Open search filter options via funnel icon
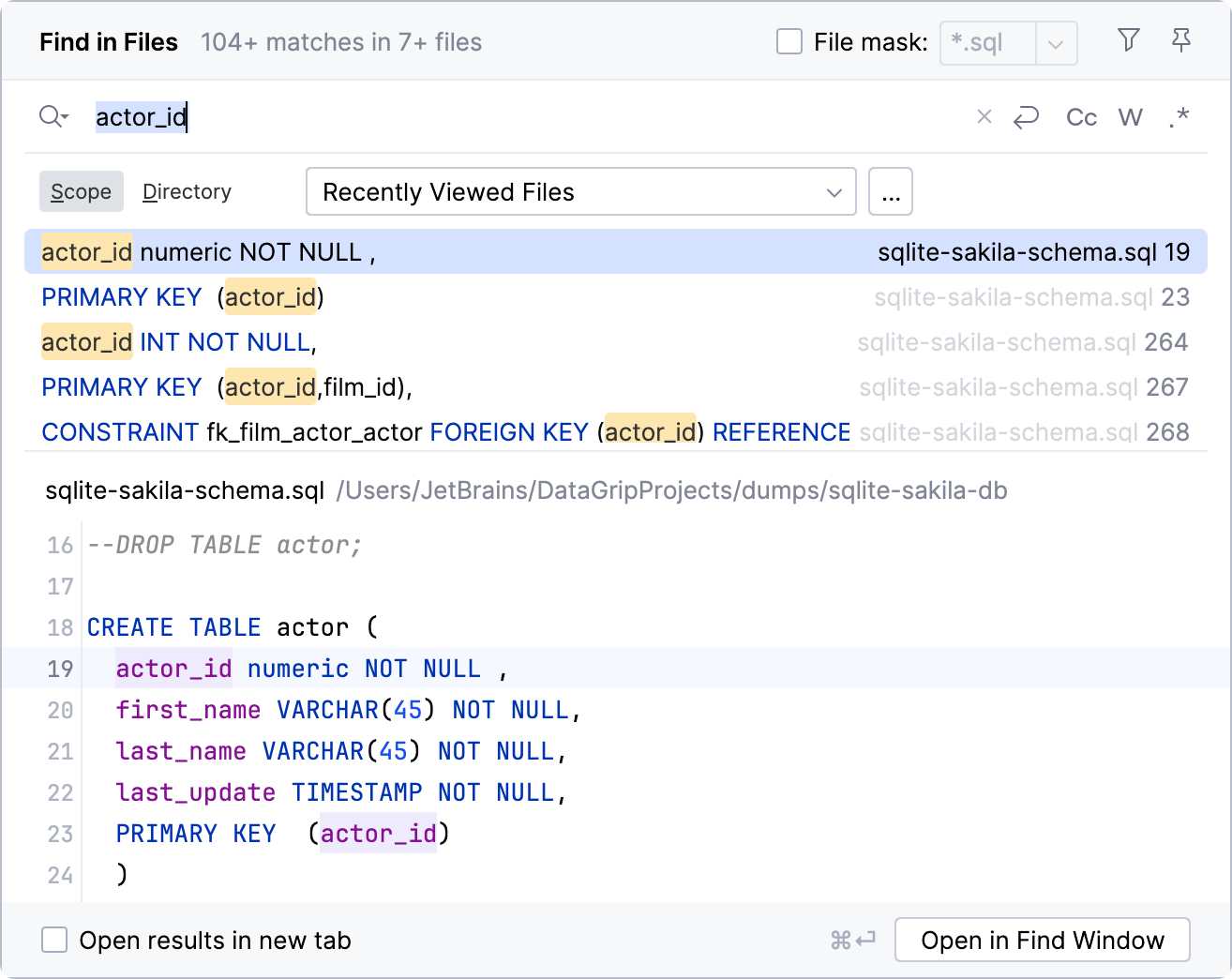This screenshot has height=979, width=1232. (x=1128, y=41)
